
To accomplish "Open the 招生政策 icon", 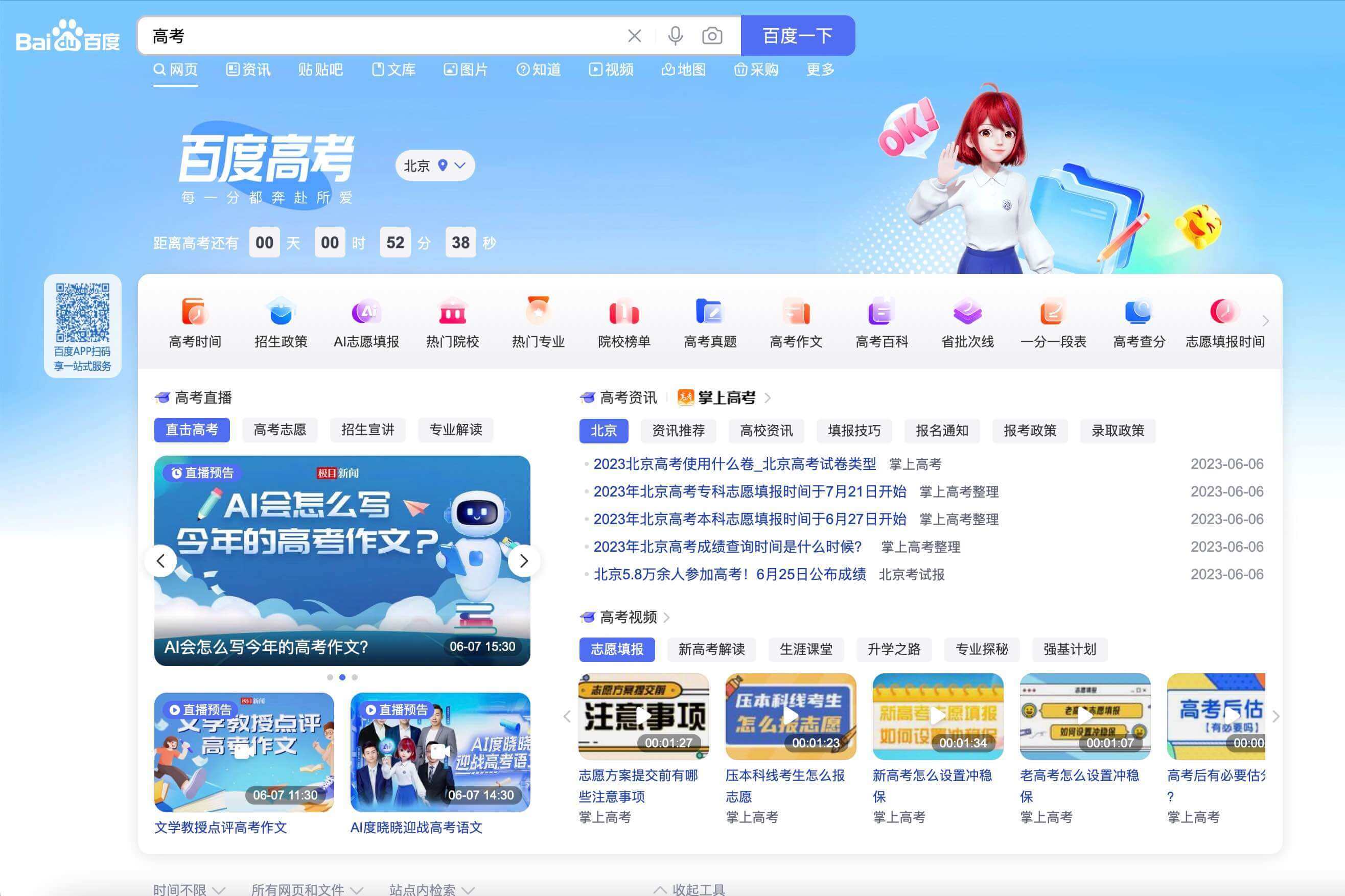I will point(281,323).
